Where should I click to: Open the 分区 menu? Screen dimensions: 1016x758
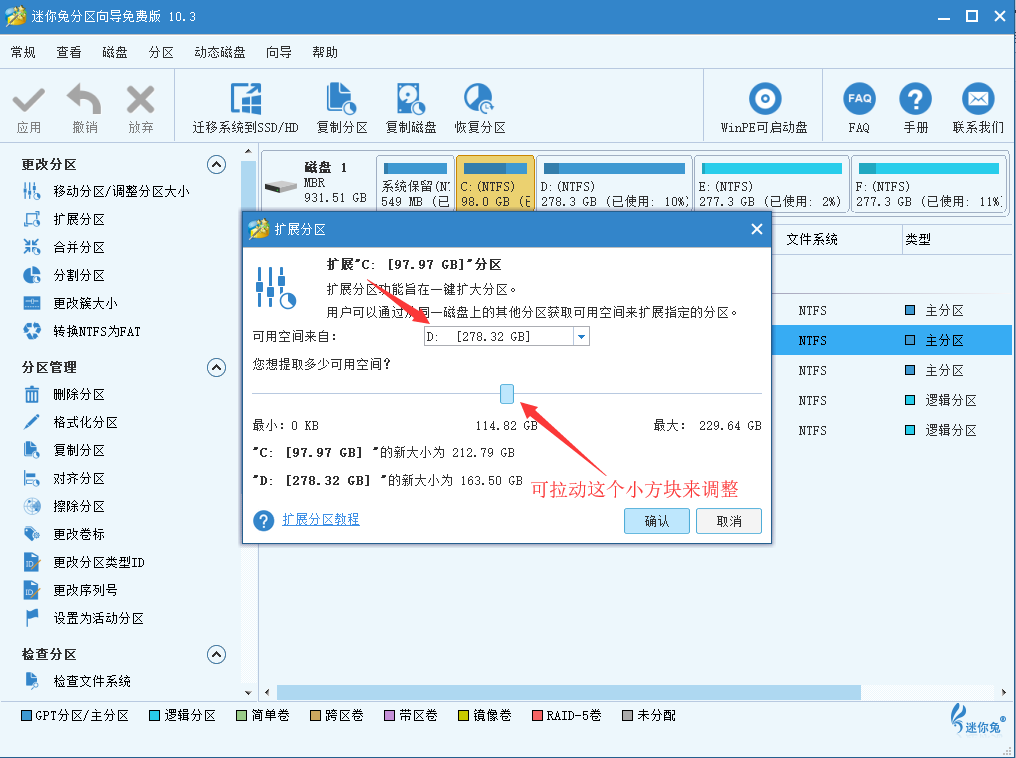click(x=161, y=52)
